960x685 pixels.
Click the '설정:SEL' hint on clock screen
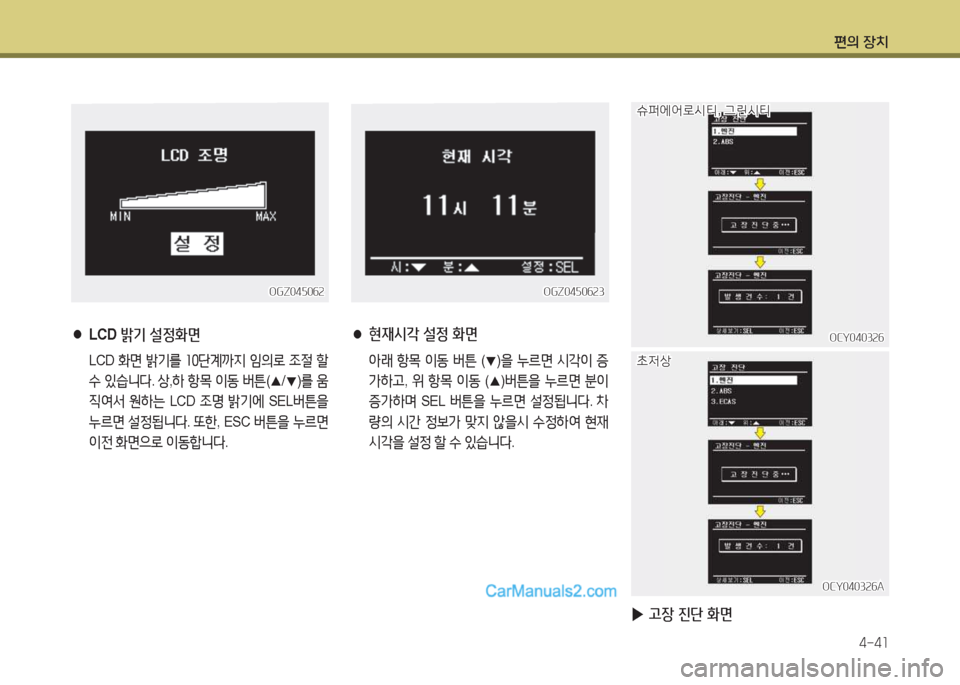549,267
